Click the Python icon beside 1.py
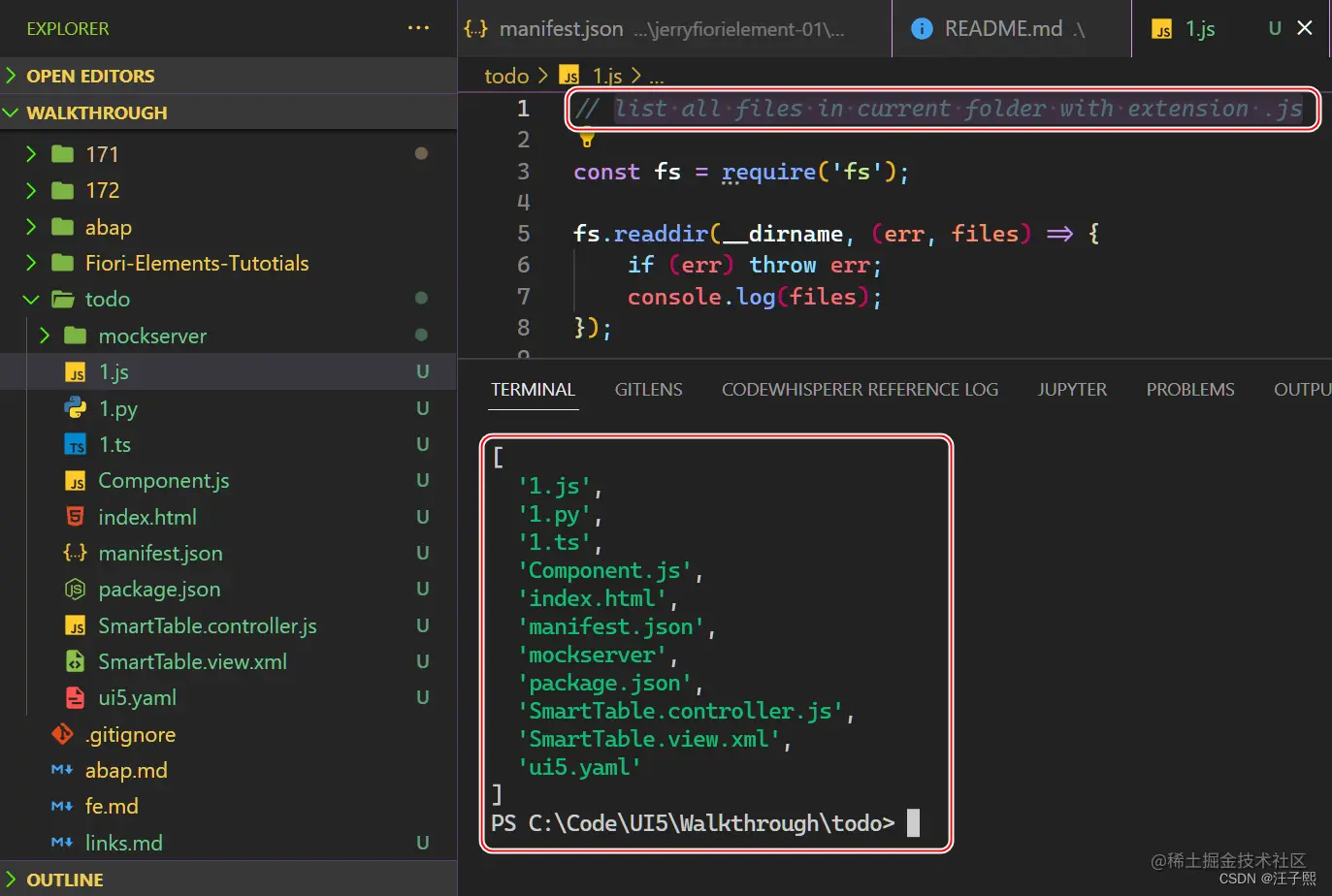The width and height of the screenshot is (1332, 896). (x=76, y=408)
